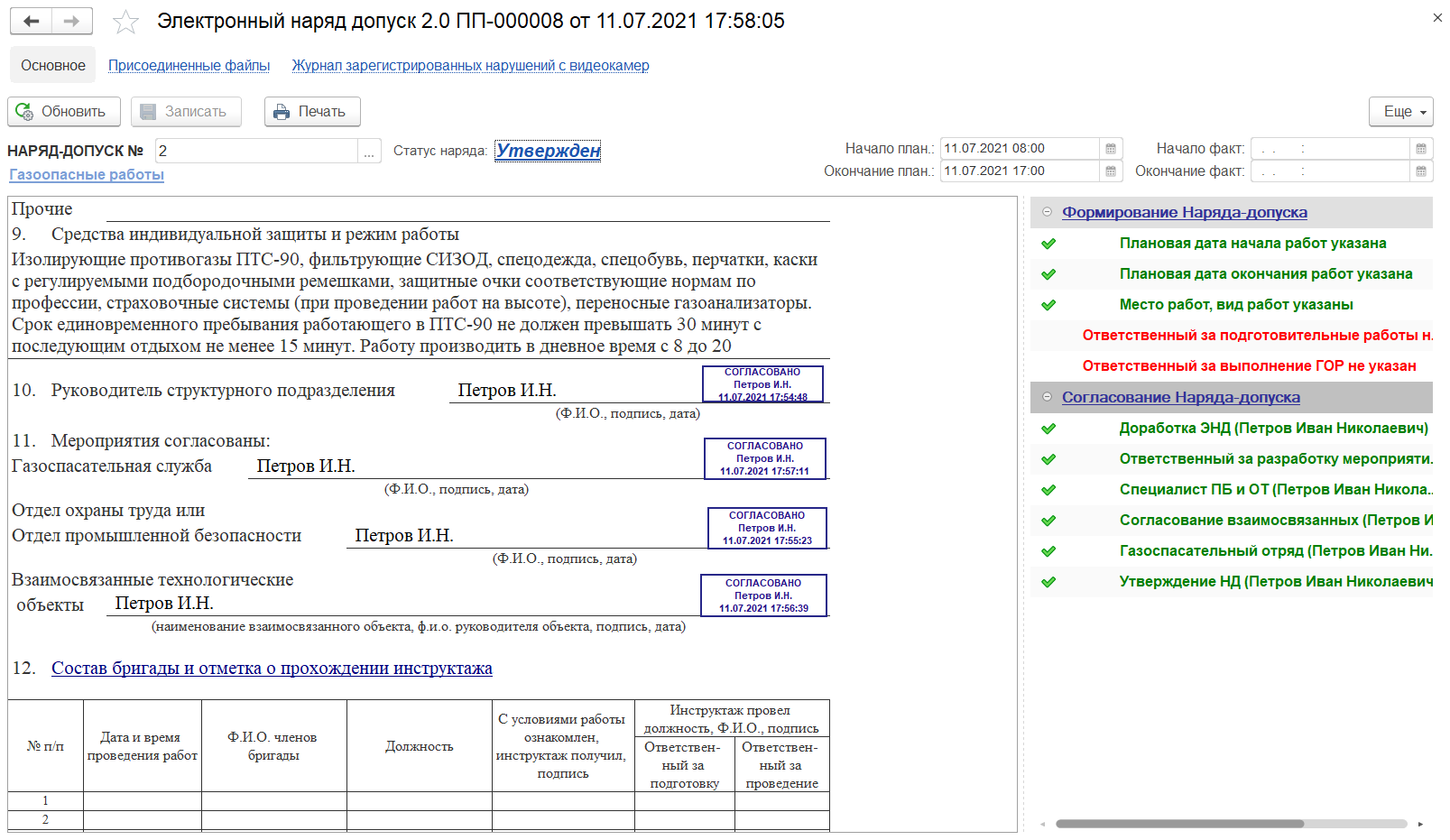Mark document as favorite with star
This screenshot has width=1450, height=840.
pos(125,23)
